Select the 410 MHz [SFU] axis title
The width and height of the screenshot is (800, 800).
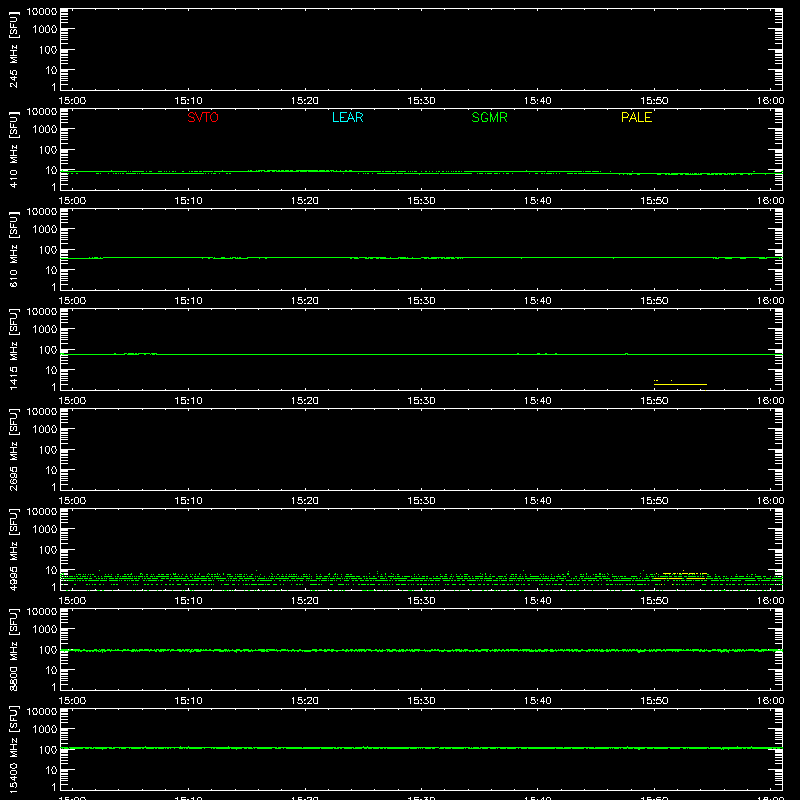pyautogui.click(x=13, y=150)
